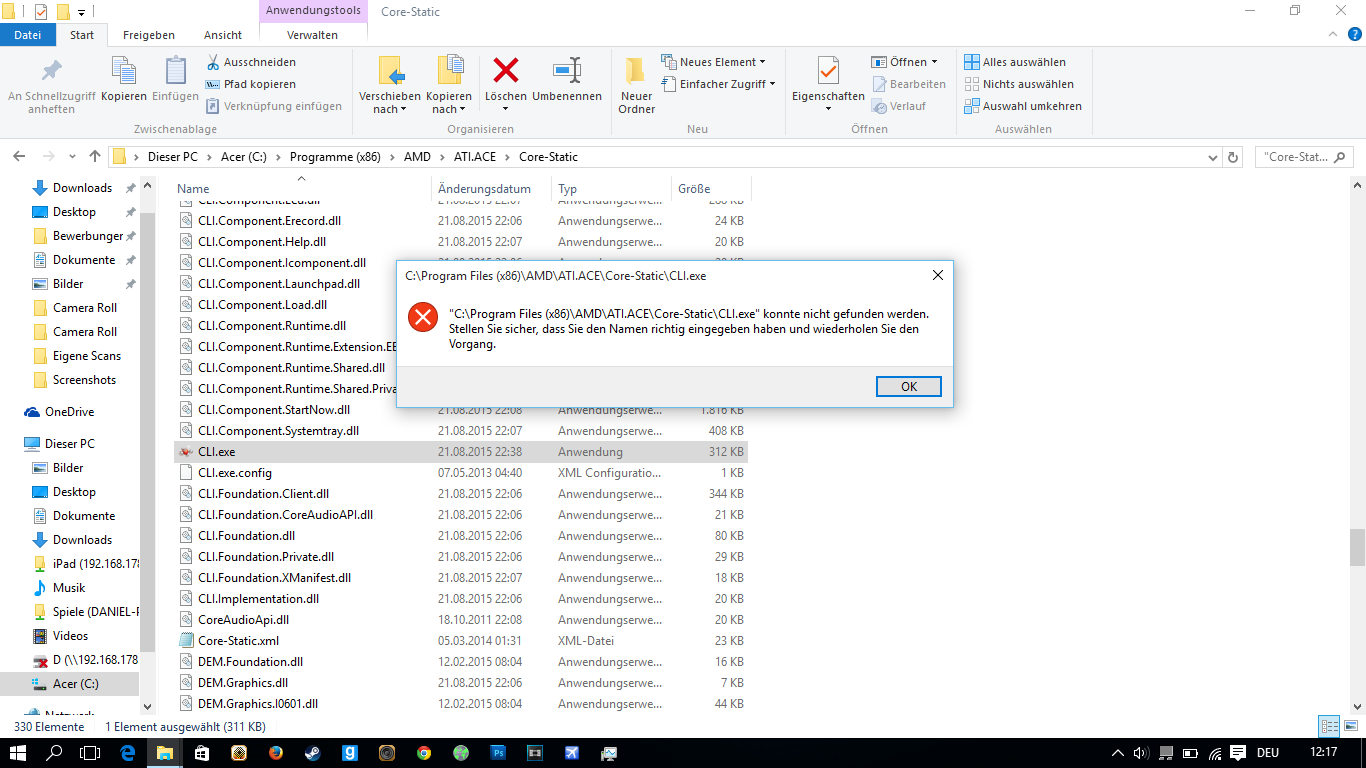Open the Datei menu
This screenshot has height=768, width=1366.
(28, 34)
